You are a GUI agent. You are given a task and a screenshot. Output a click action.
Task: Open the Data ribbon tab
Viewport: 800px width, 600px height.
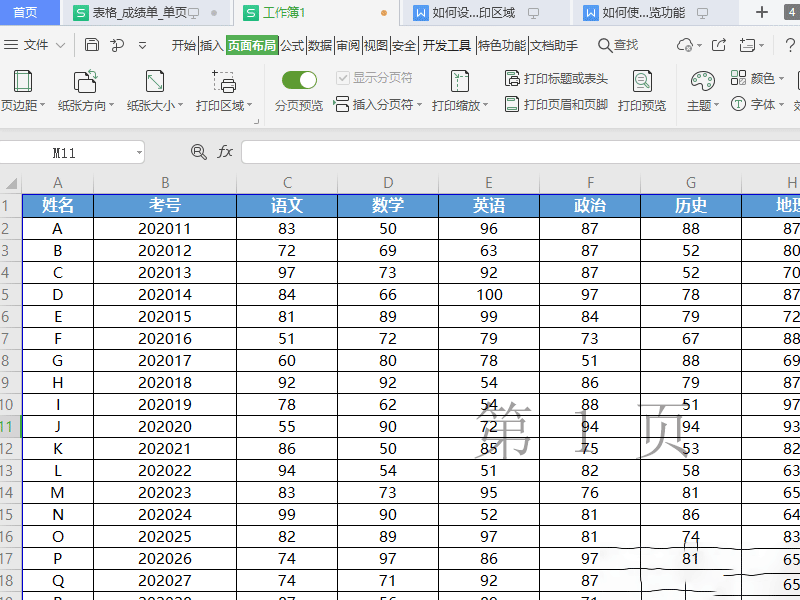[320, 45]
